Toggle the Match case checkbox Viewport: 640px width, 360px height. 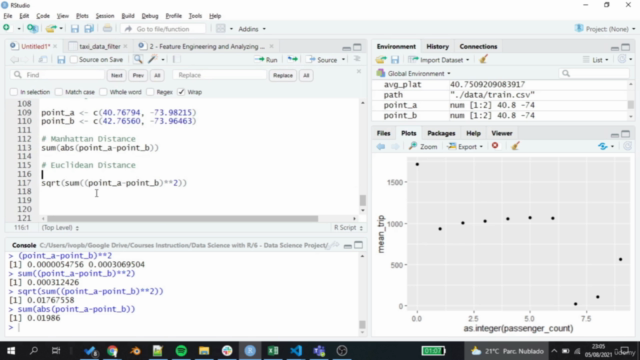59,92
